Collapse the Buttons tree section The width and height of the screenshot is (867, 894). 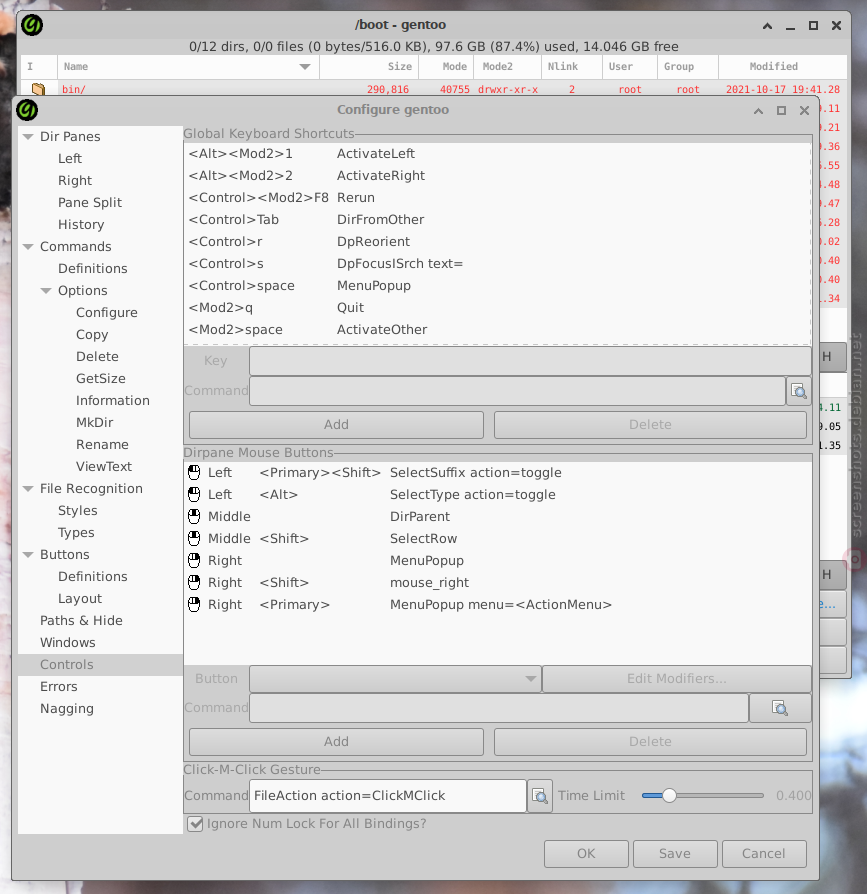[x=28, y=555]
